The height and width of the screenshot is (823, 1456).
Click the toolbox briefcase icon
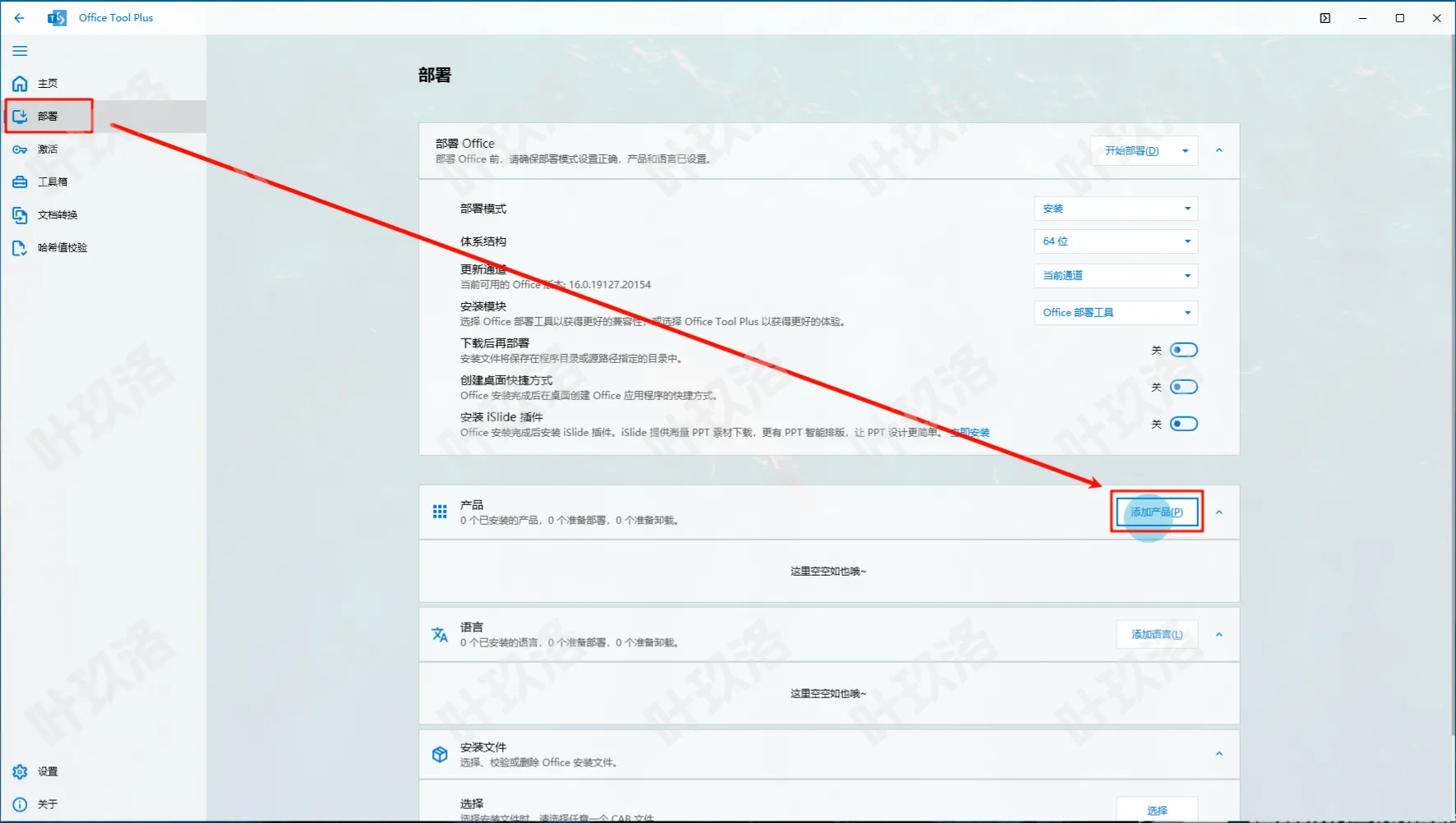20,182
